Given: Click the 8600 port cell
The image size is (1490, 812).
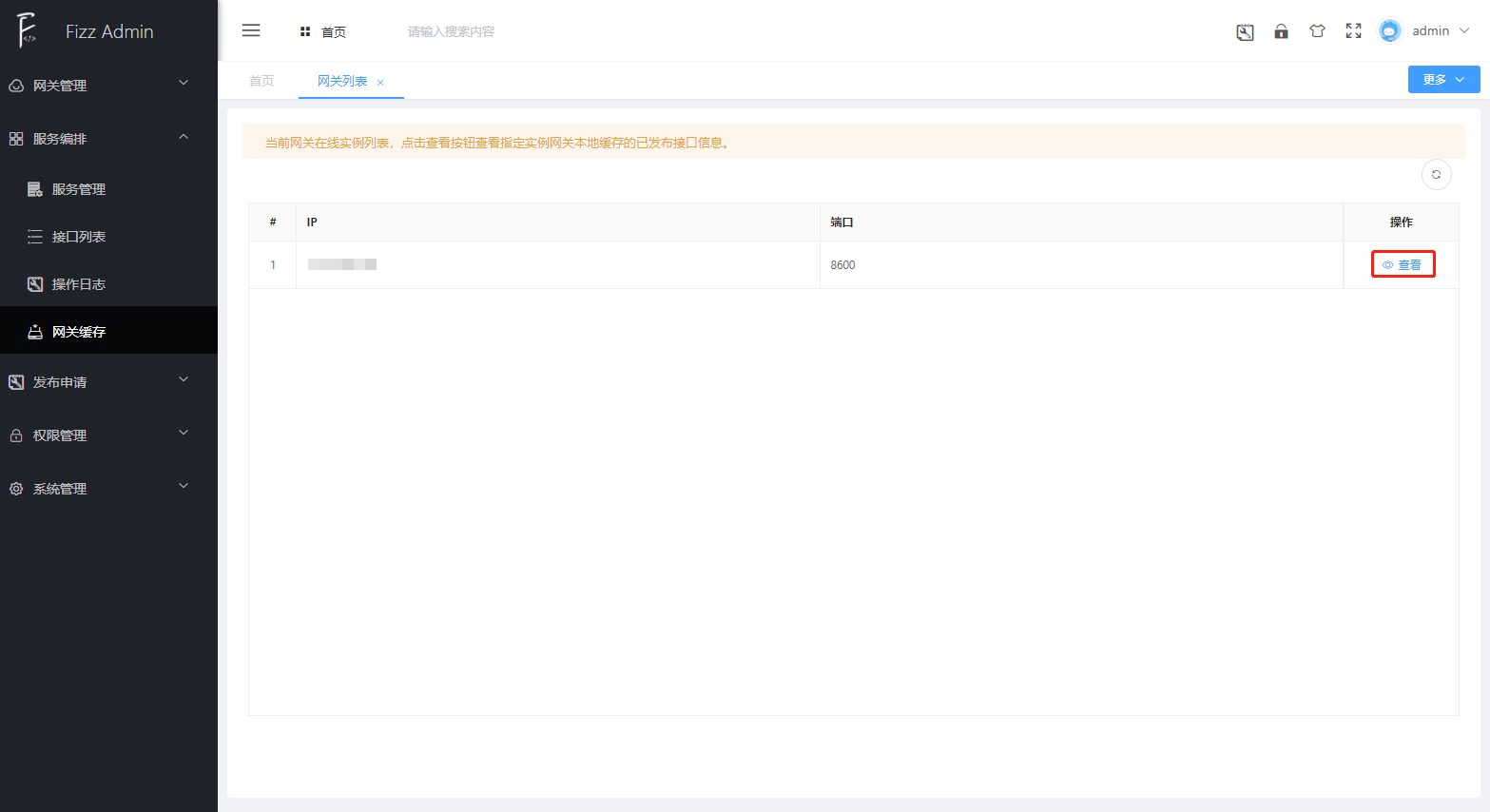Looking at the screenshot, I should (x=1081, y=265).
